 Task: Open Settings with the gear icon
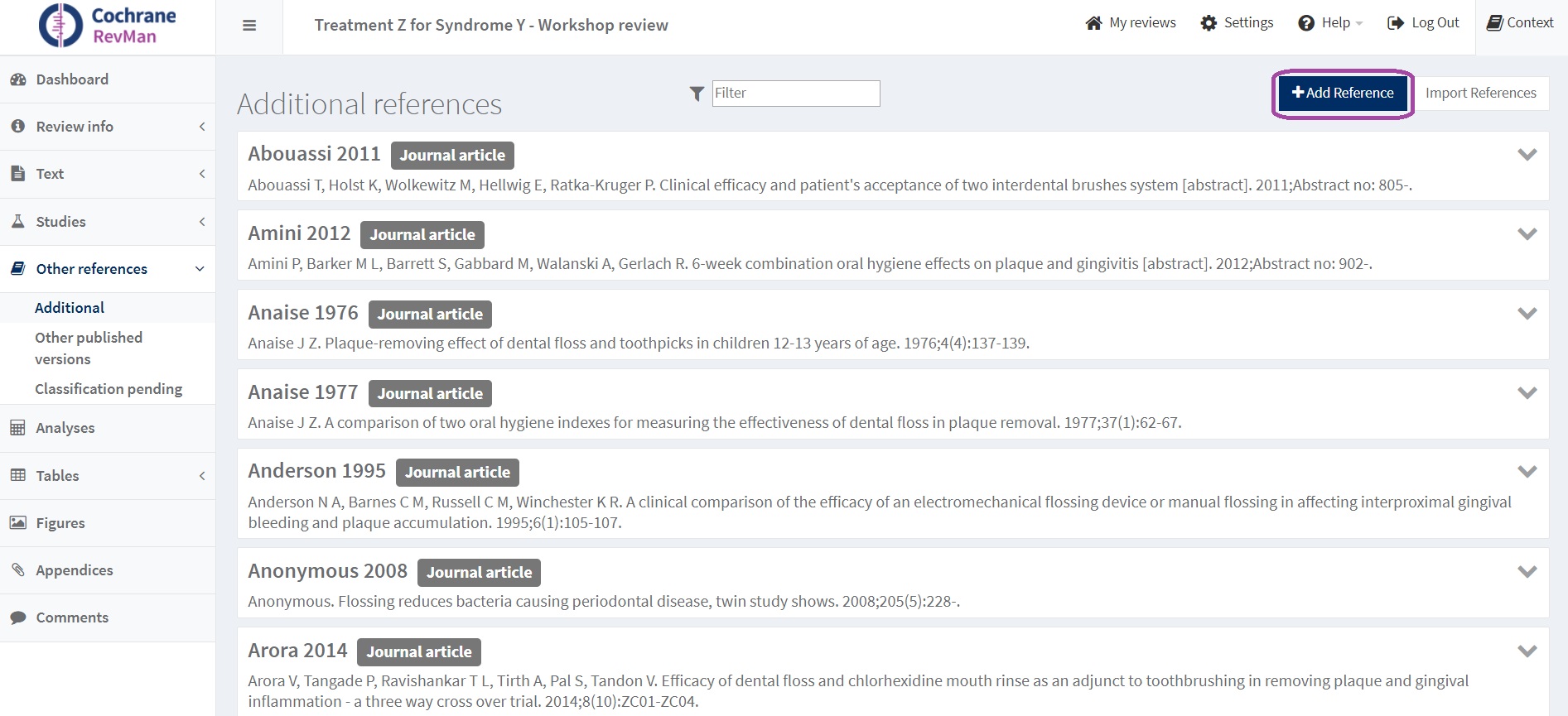1237,23
